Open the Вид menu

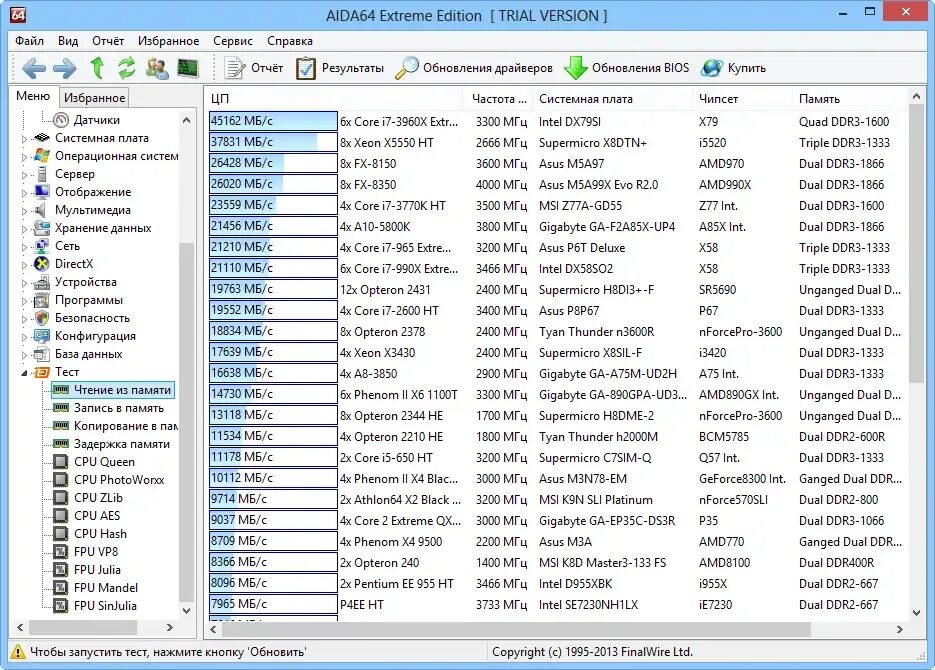tap(68, 41)
